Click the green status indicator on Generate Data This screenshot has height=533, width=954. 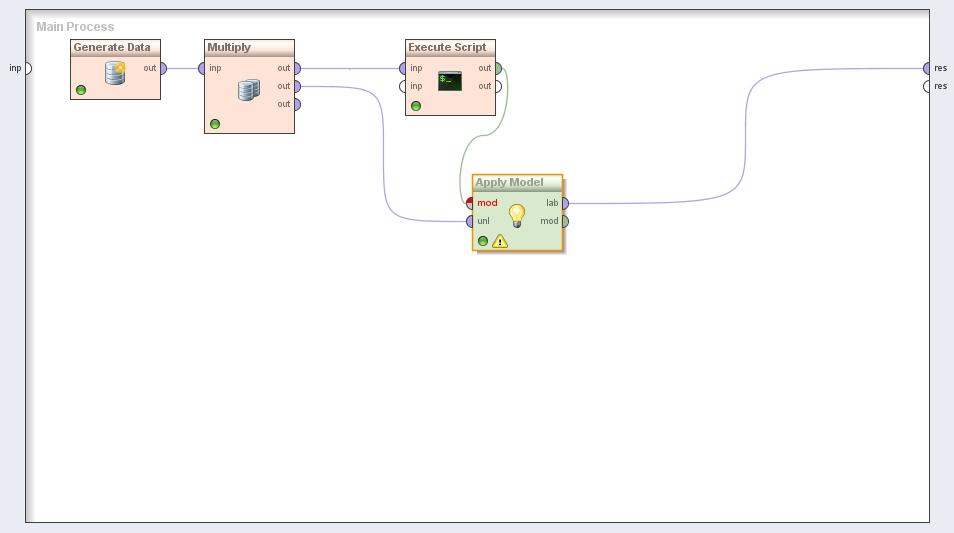[x=81, y=90]
